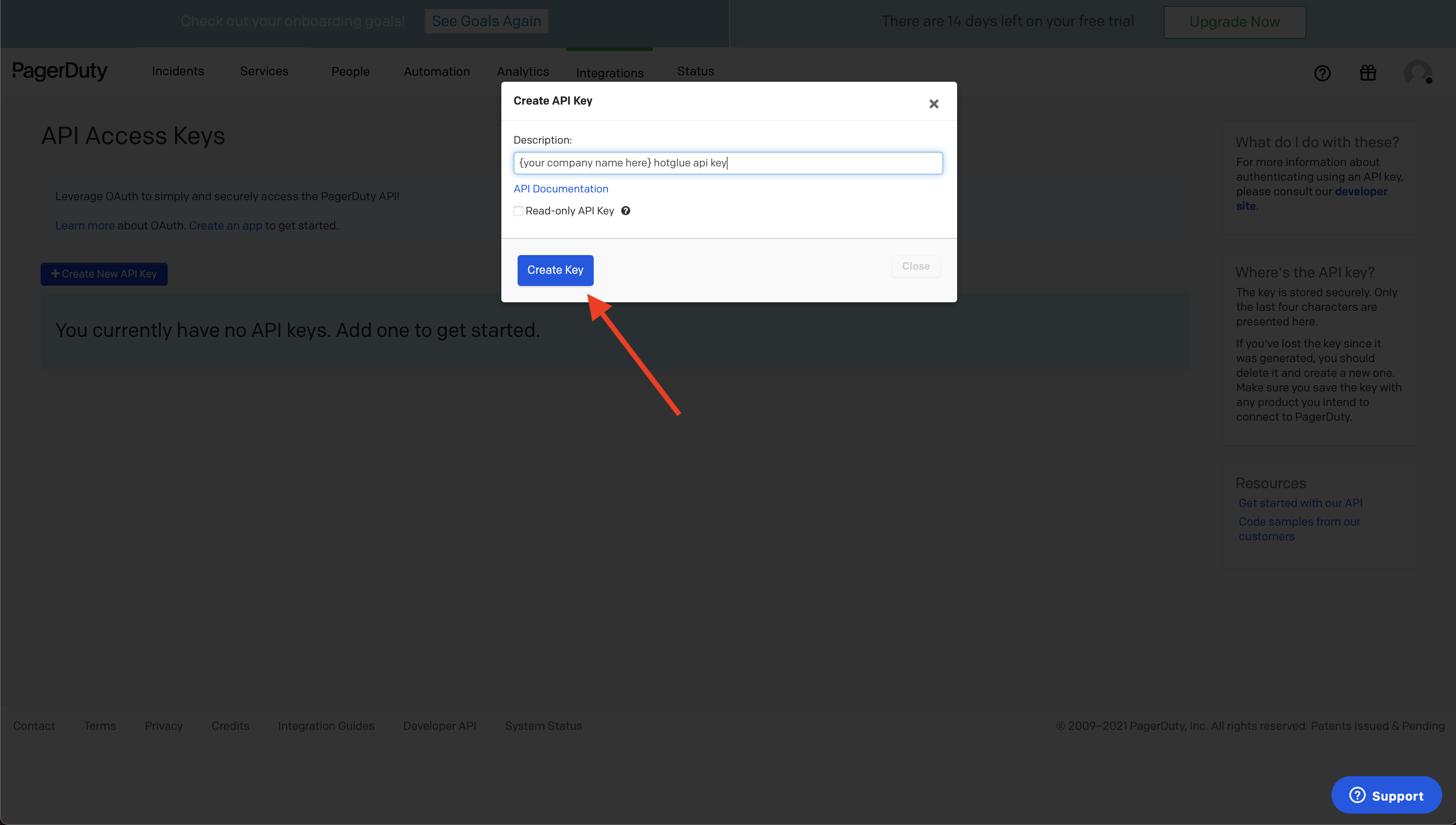
Task: Open the System Status footer link
Action: coord(543,727)
